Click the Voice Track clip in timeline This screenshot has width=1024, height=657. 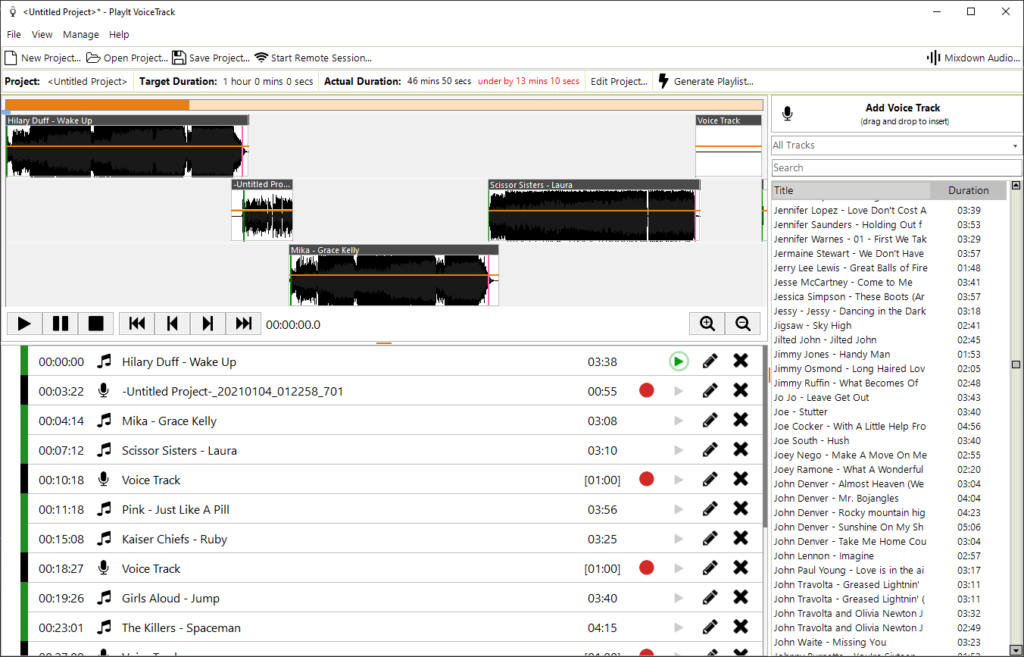coord(728,146)
